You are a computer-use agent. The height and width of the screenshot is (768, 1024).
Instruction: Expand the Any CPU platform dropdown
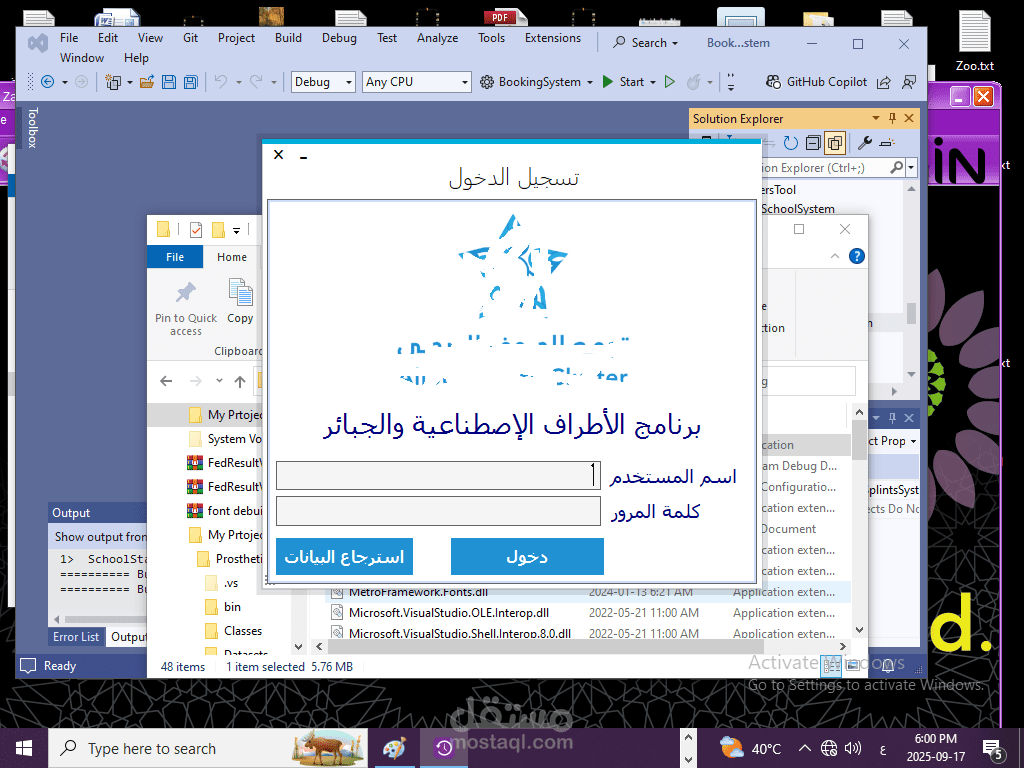pyautogui.click(x=416, y=81)
